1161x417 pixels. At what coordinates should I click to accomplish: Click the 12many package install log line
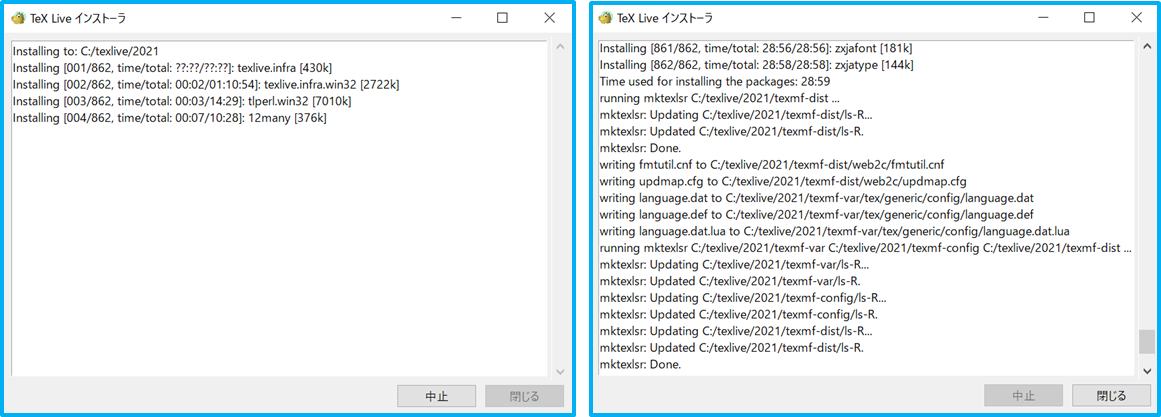(x=169, y=118)
